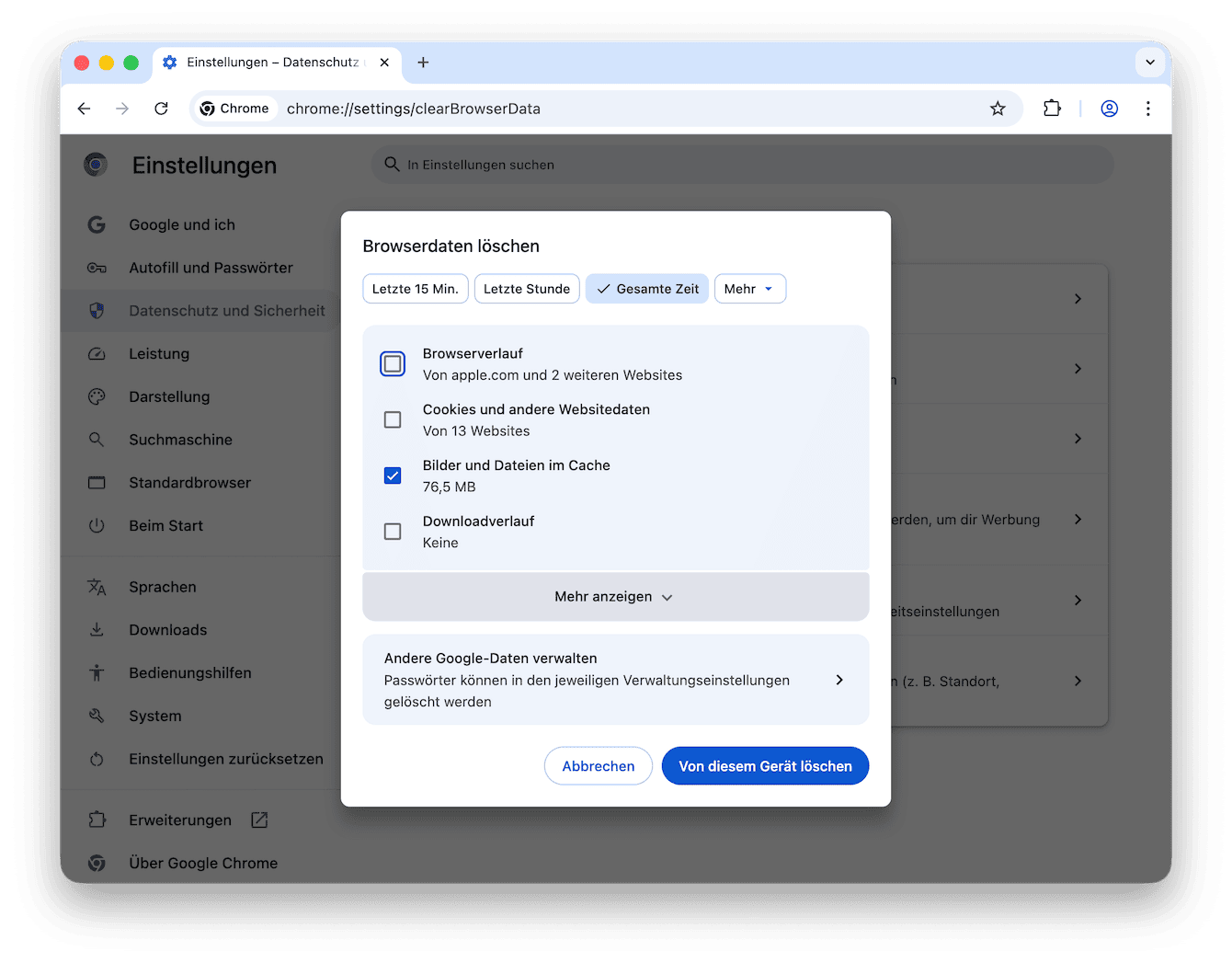Image resolution: width=1232 pixels, height=963 pixels.
Task: Tick the Downloadverlauf checkbox
Action: click(x=393, y=532)
